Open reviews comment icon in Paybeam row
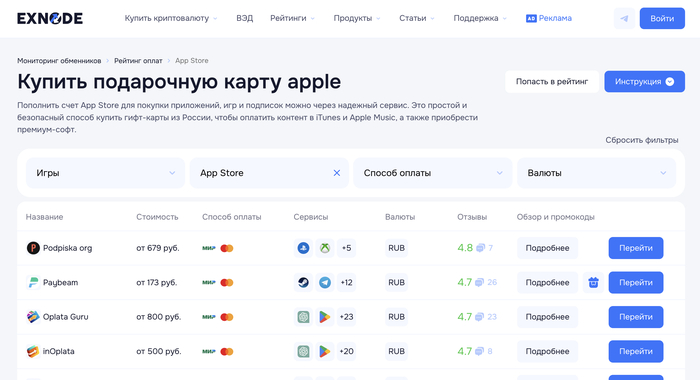700x380 pixels. pos(479,282)
